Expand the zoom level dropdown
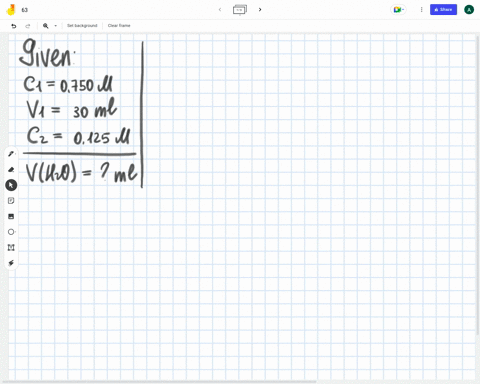Screen dimensions: 480x384 (56, 26)
